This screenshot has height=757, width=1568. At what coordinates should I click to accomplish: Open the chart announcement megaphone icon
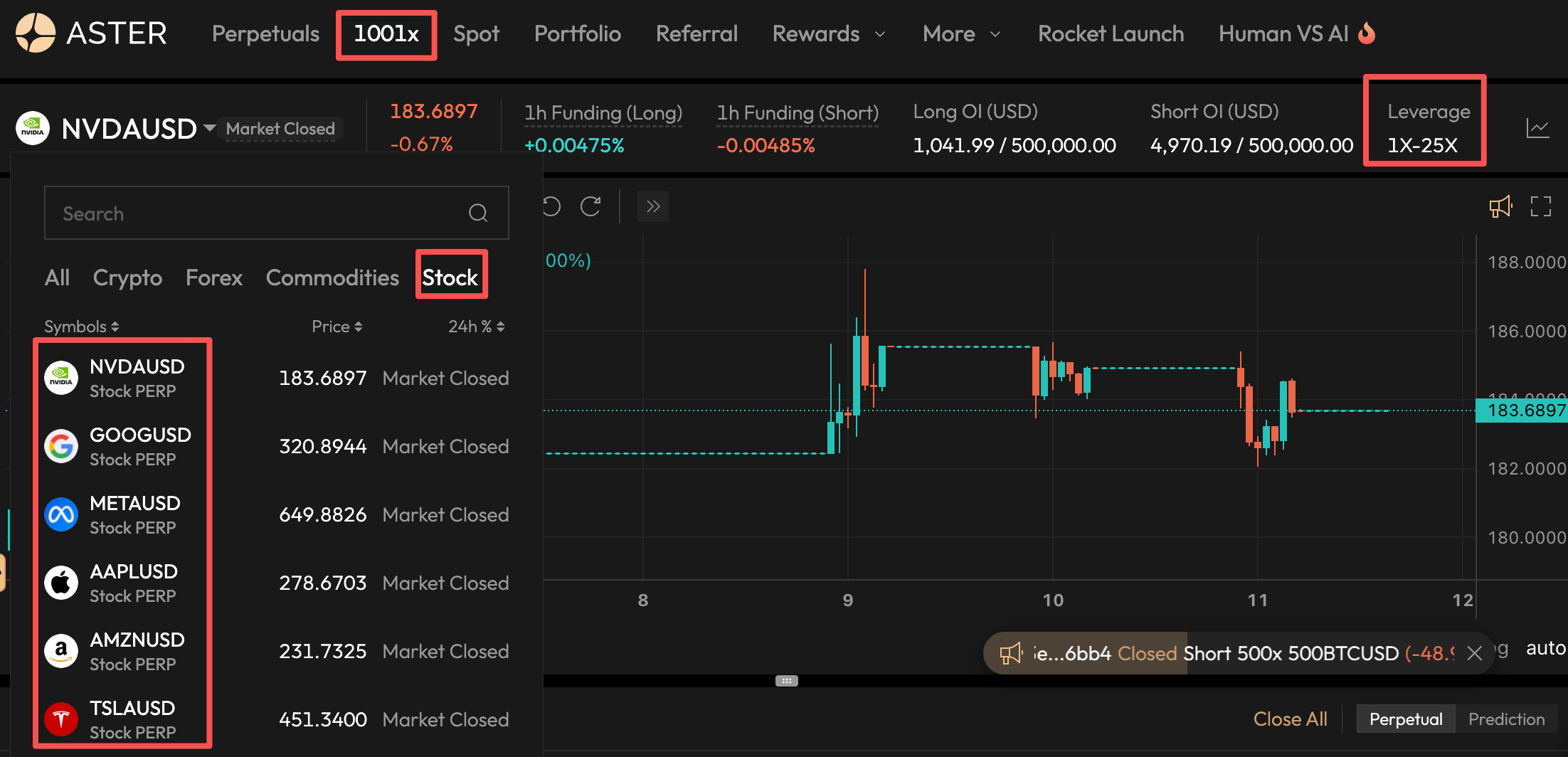[x=1500, y=206]
